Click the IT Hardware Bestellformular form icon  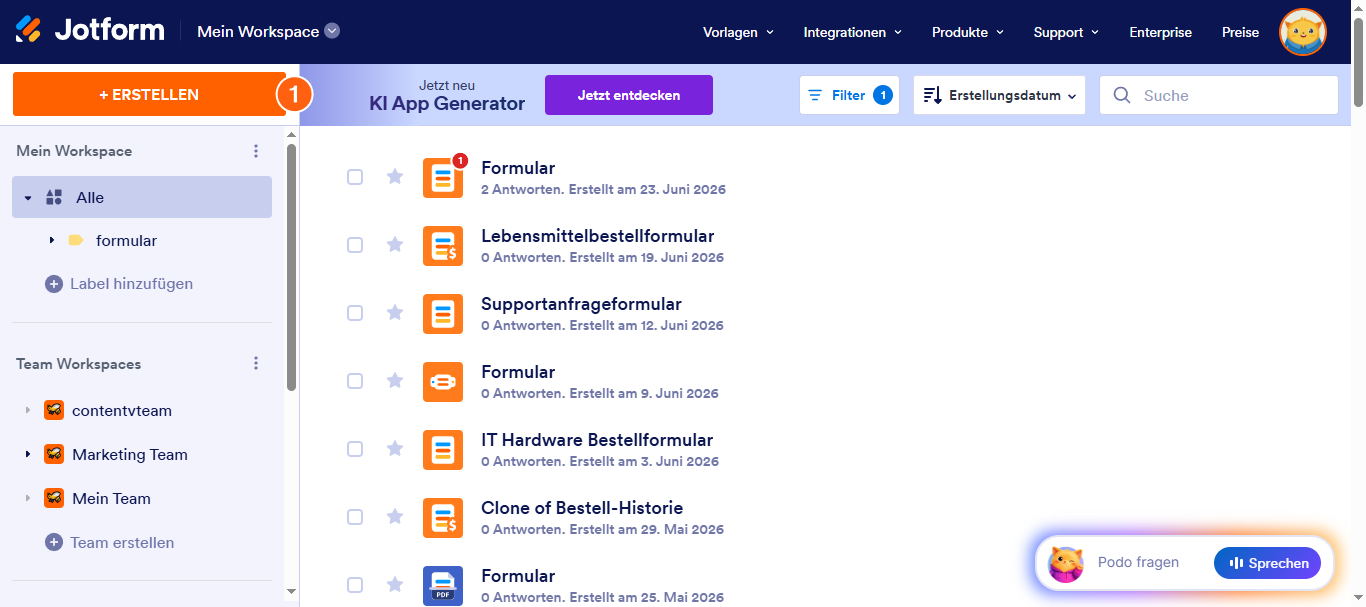pyautogui.click(x=443, y=450)
